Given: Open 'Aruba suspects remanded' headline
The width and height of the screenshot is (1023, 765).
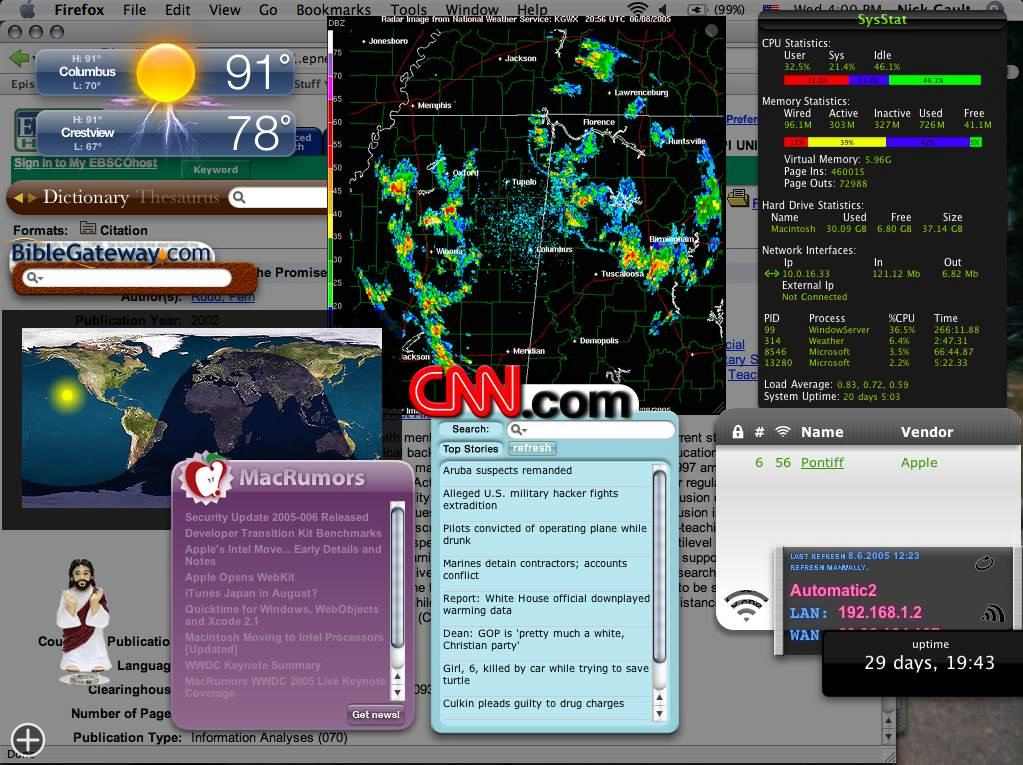Looking at the screenshot, I should point(507,470).
